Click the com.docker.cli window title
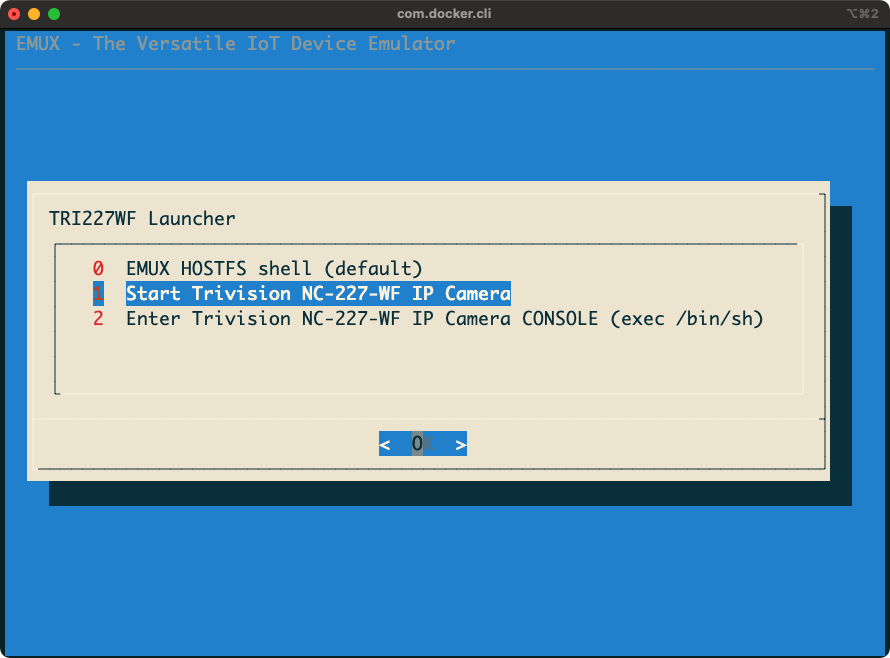 (x=444, y=14)
